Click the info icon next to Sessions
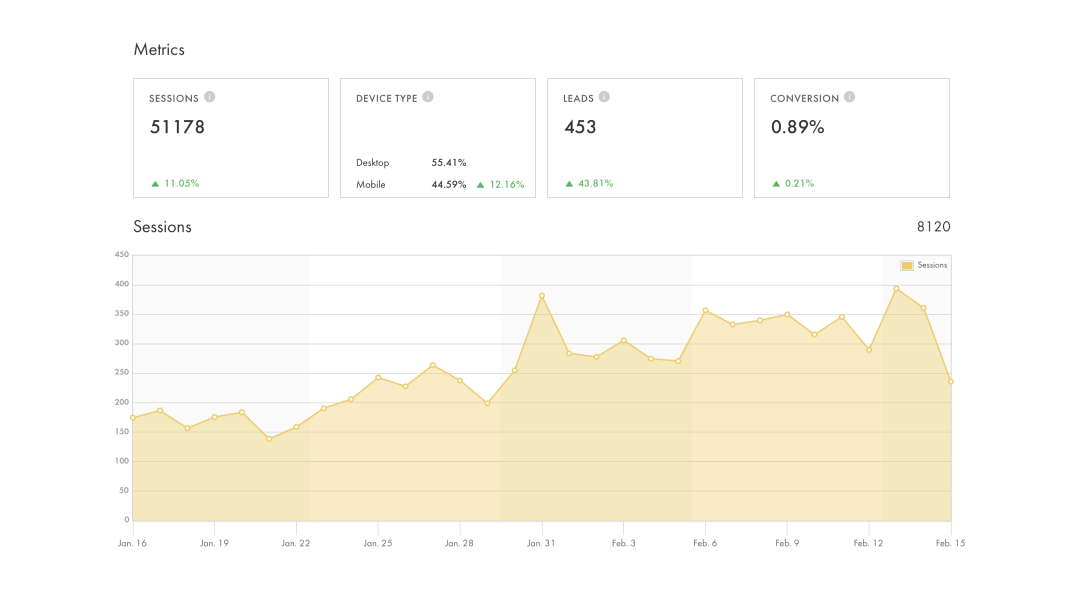Screen dimensions: 1084x590 pyautogui.click(x=210, y=97)
